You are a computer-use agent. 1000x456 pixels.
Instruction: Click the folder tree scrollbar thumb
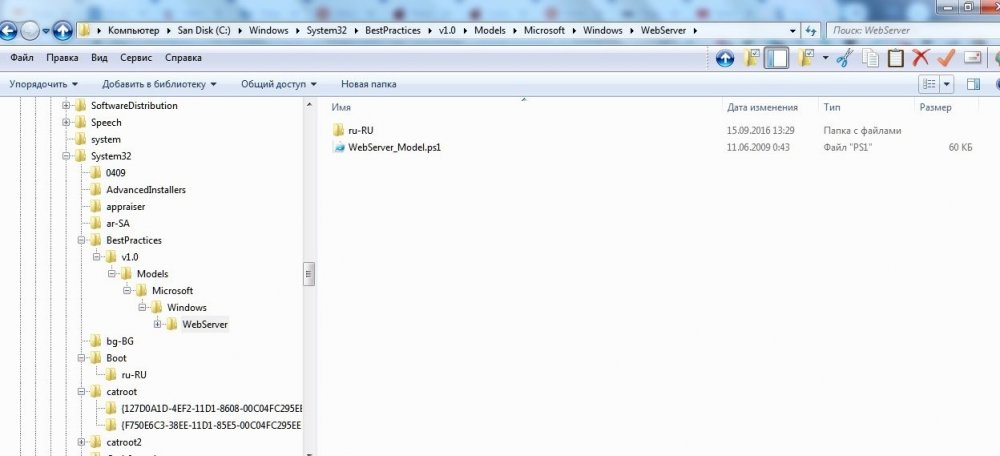point(309,274)
